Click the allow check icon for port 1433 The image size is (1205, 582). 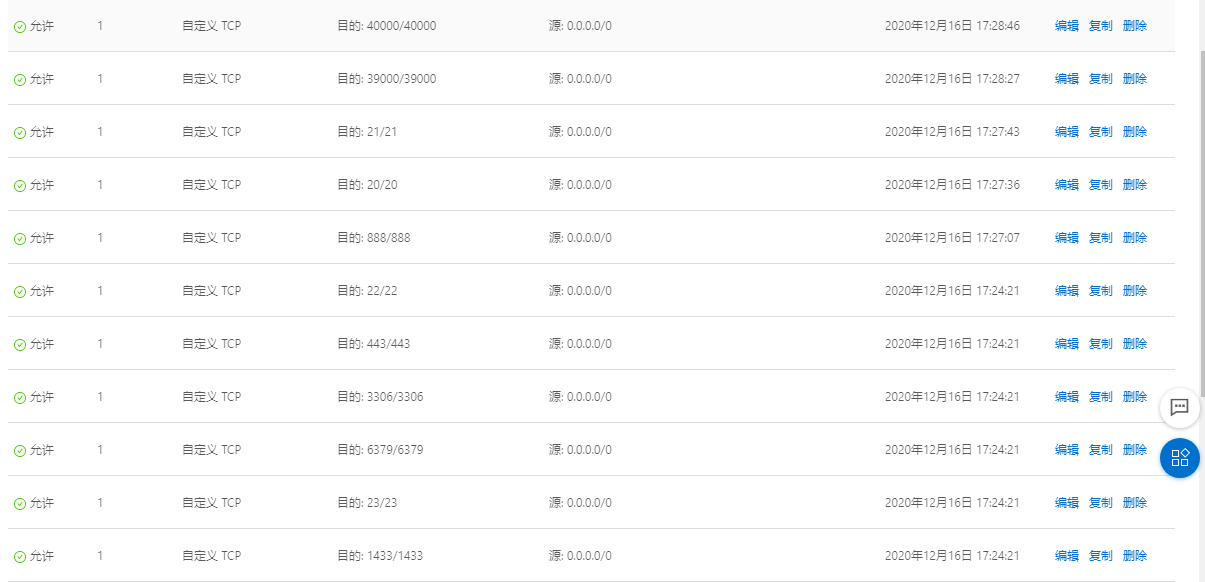(x=20, y=557)
